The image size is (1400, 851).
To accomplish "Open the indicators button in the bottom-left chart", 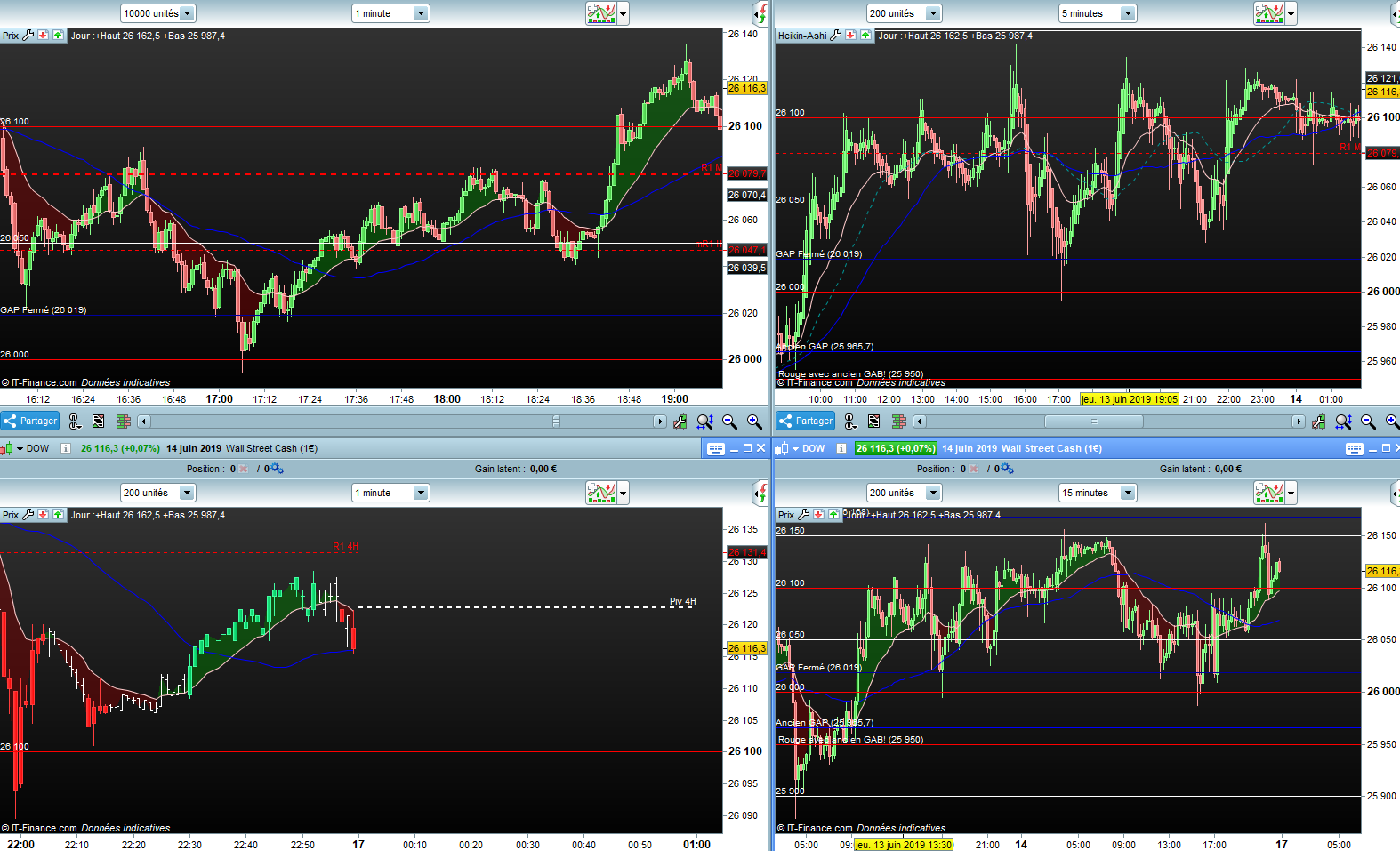I will click(601, 493).
